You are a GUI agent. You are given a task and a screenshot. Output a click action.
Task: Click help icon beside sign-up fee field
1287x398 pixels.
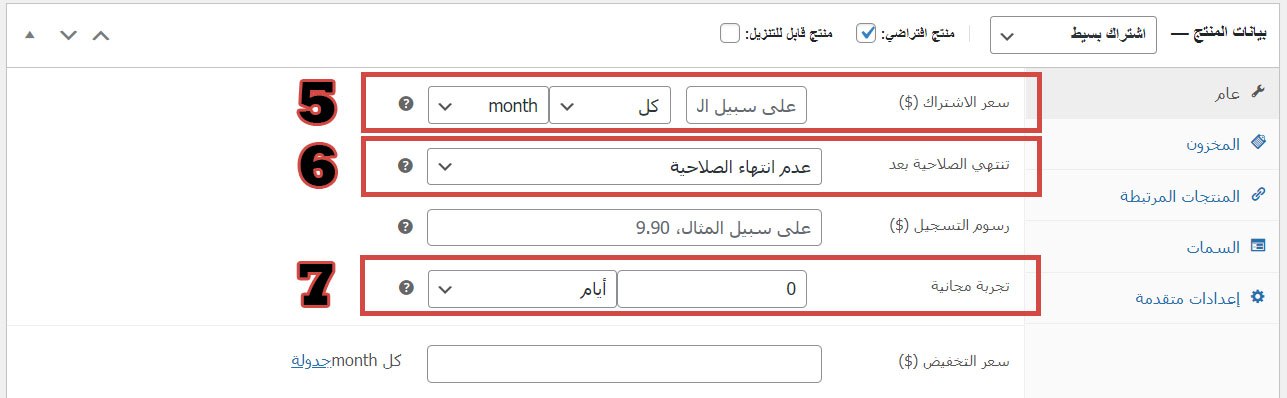[405, 227]
